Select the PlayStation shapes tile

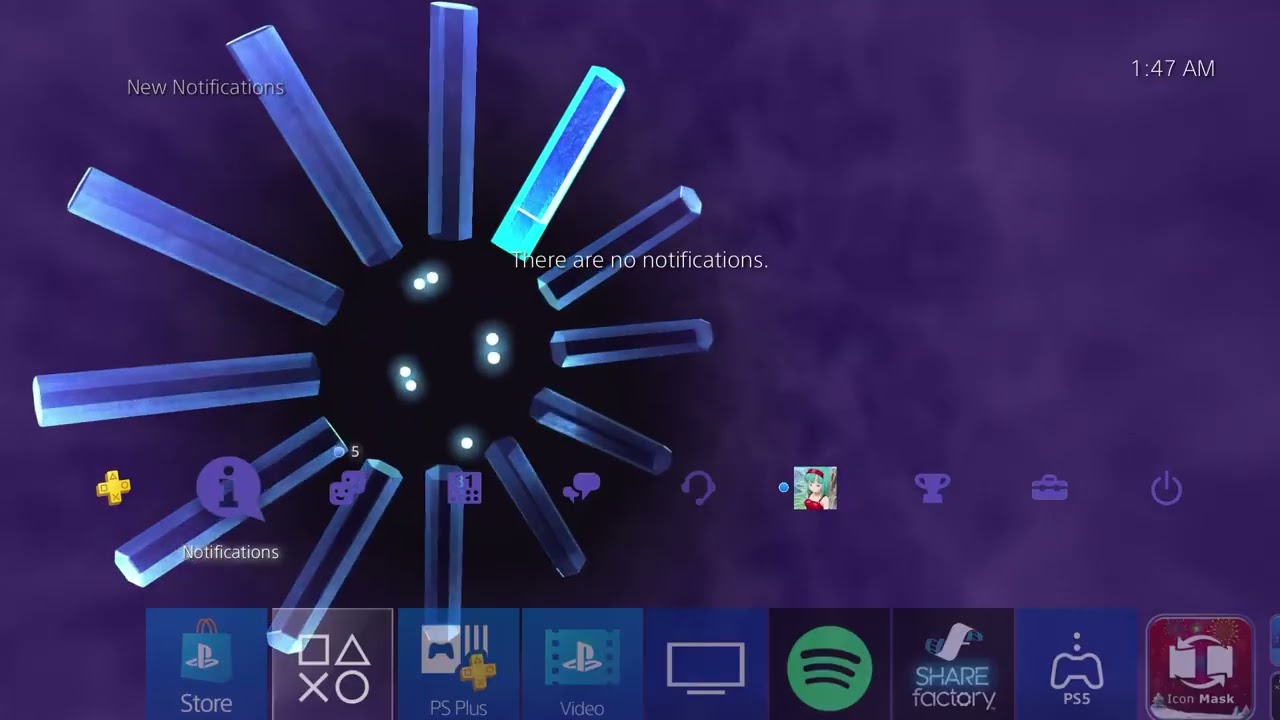click(x=333, y=664)
